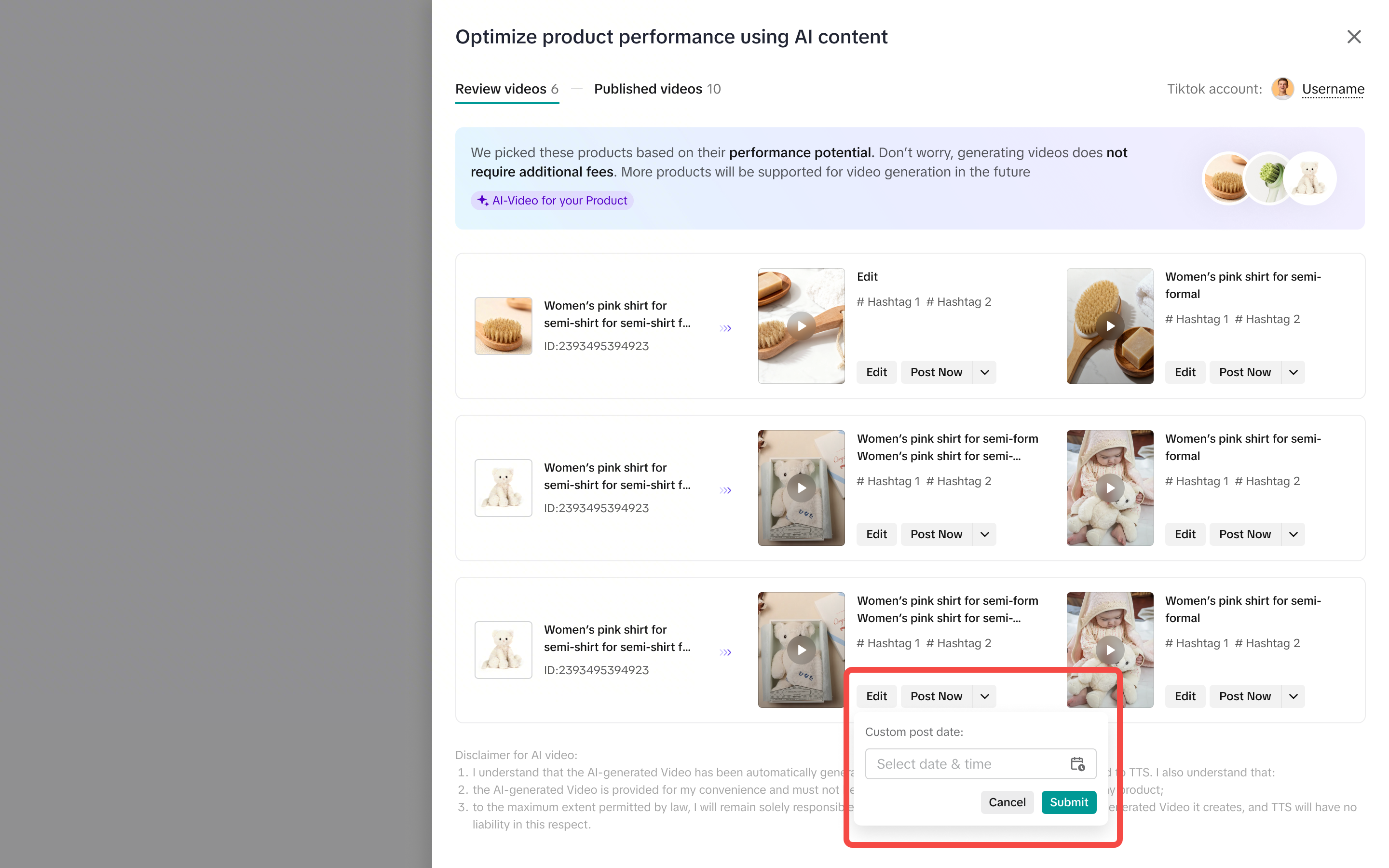
Task: Cancel the custom post date popup
Action: tap(1007, 802)
